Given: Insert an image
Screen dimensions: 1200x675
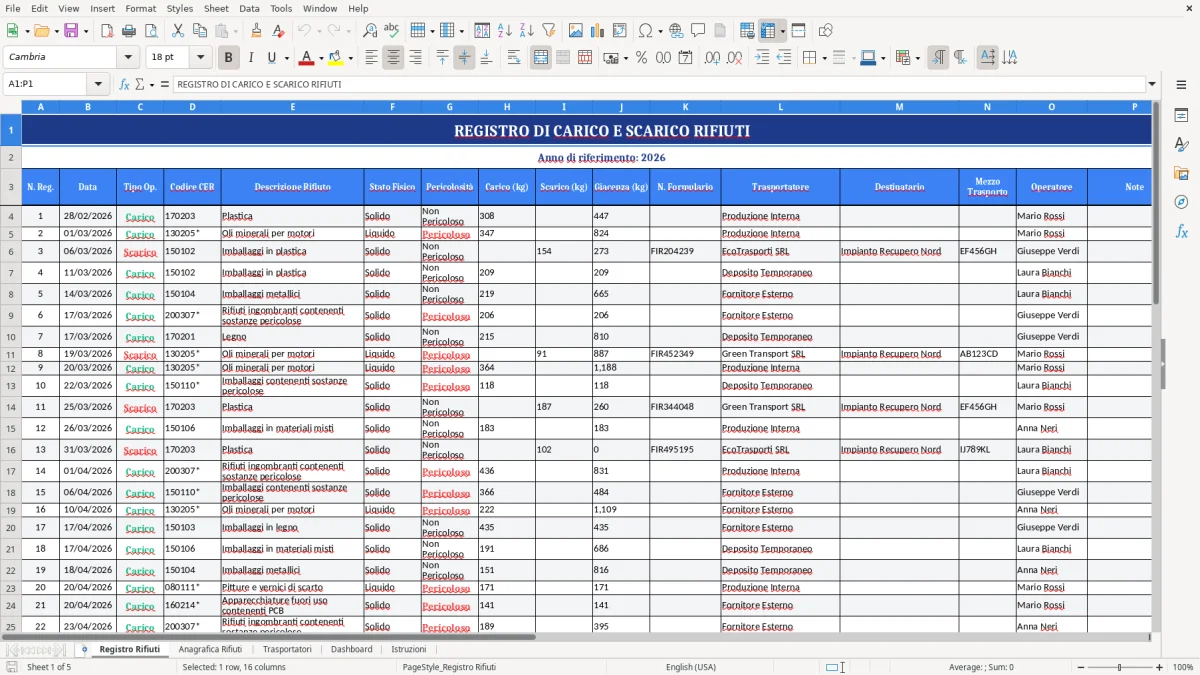Looking at the screenshot, I should [x=577, y=31].
